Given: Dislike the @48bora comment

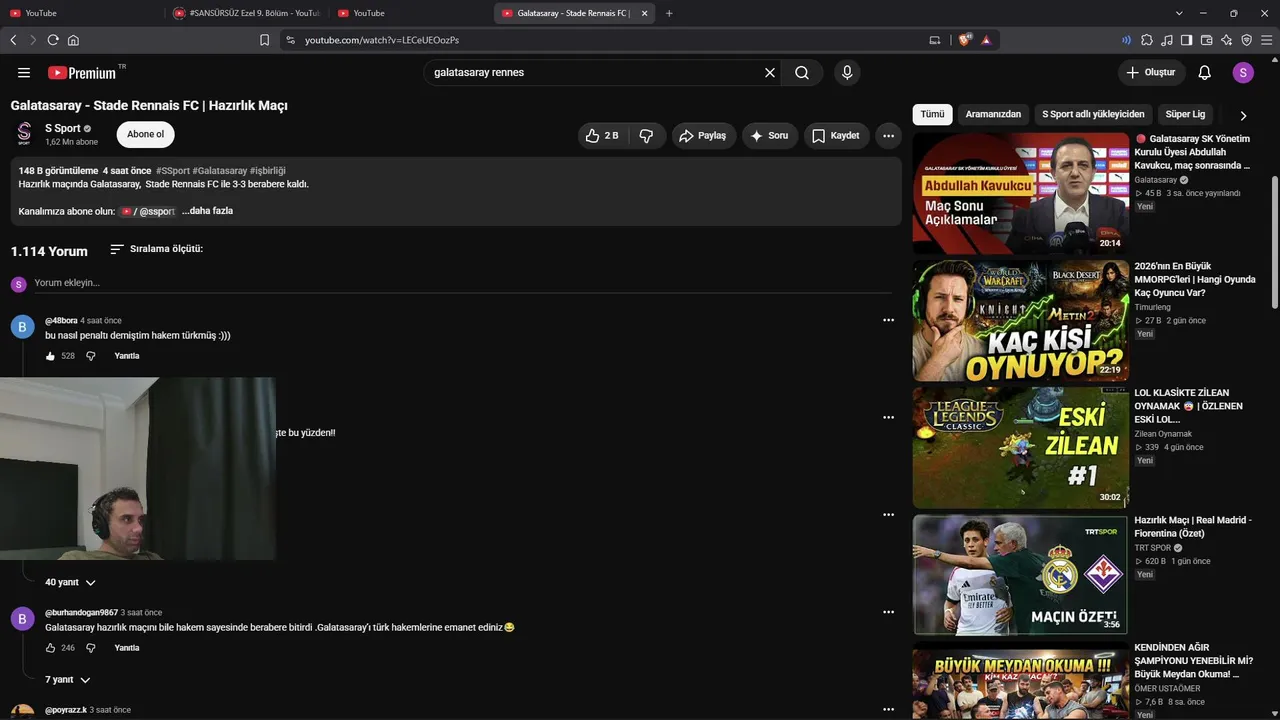Looking at the screenshot, I should tap(90, 356).
